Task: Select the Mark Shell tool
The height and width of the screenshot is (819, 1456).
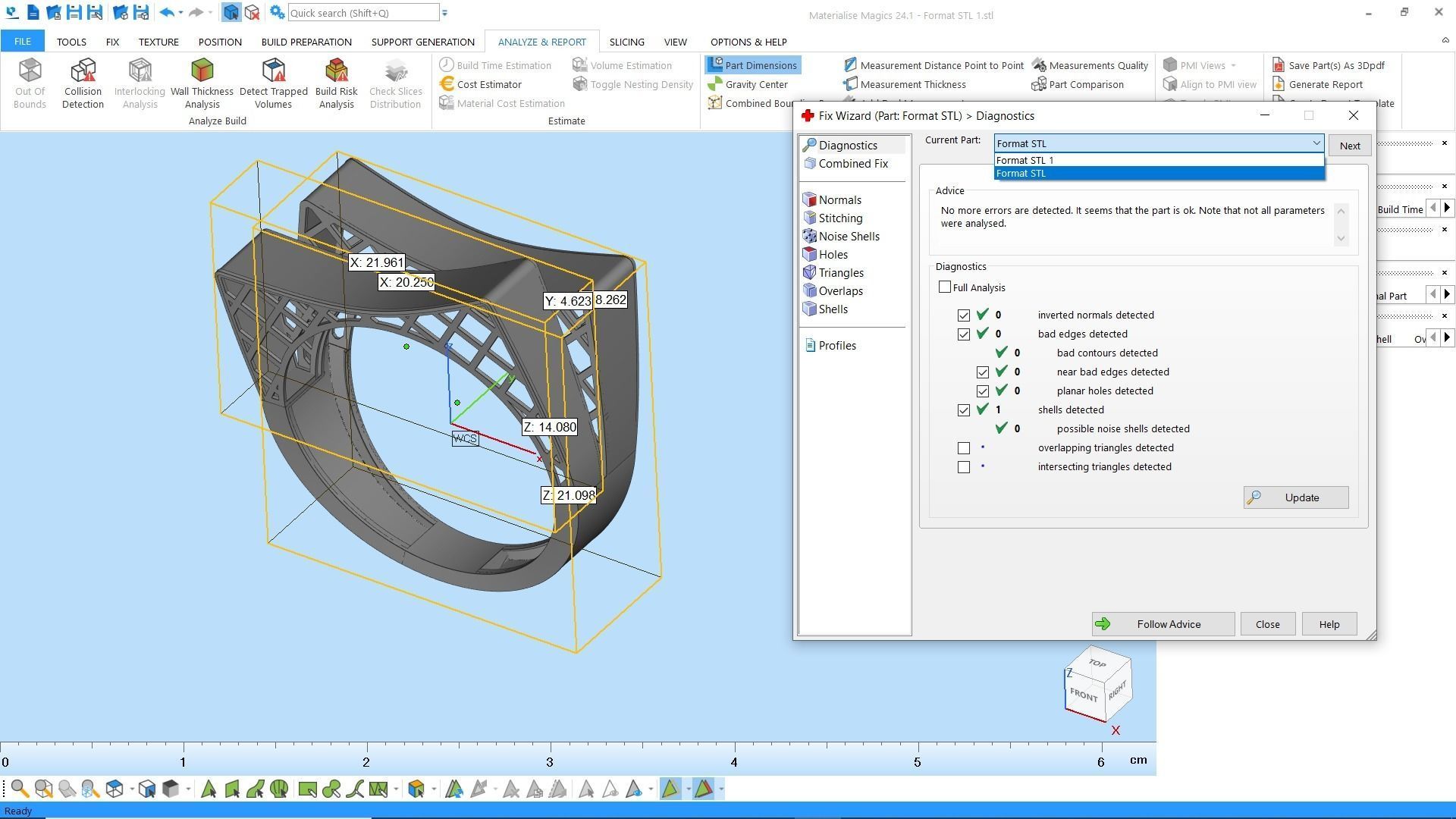Action: pyautogui.click(x=278, y=789)
